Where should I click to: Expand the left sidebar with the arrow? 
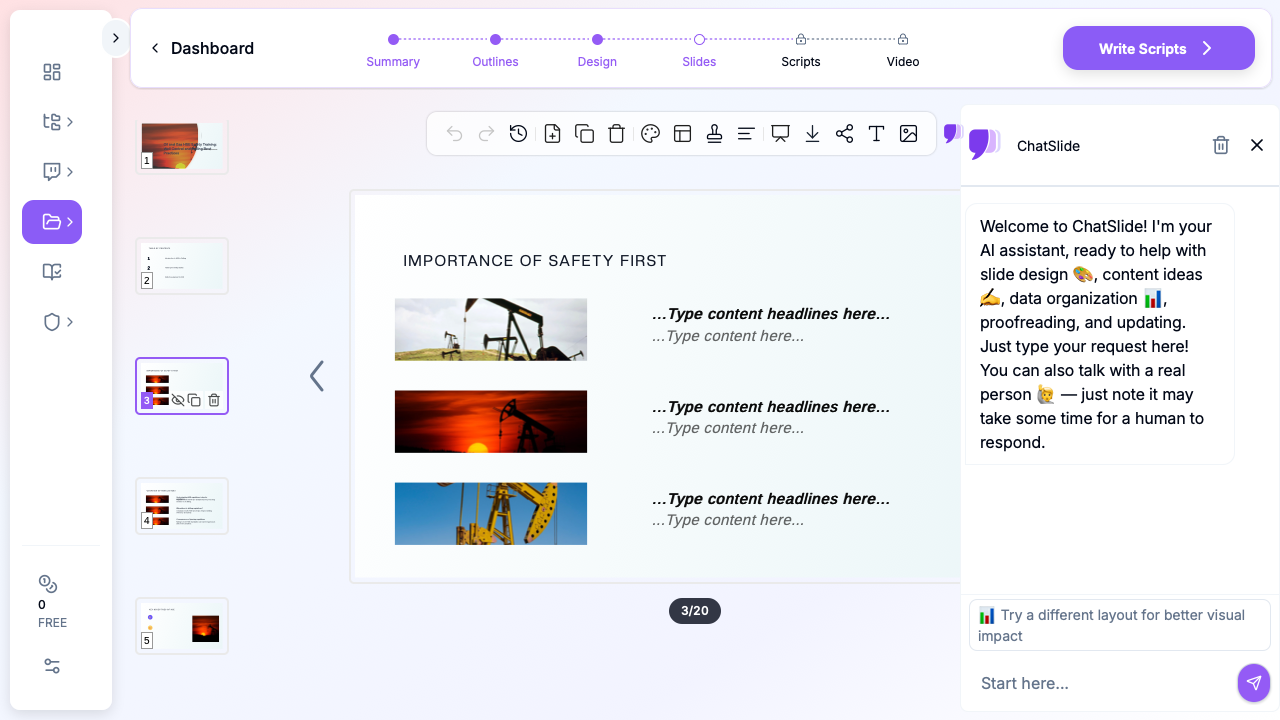[x=116, y=38]
